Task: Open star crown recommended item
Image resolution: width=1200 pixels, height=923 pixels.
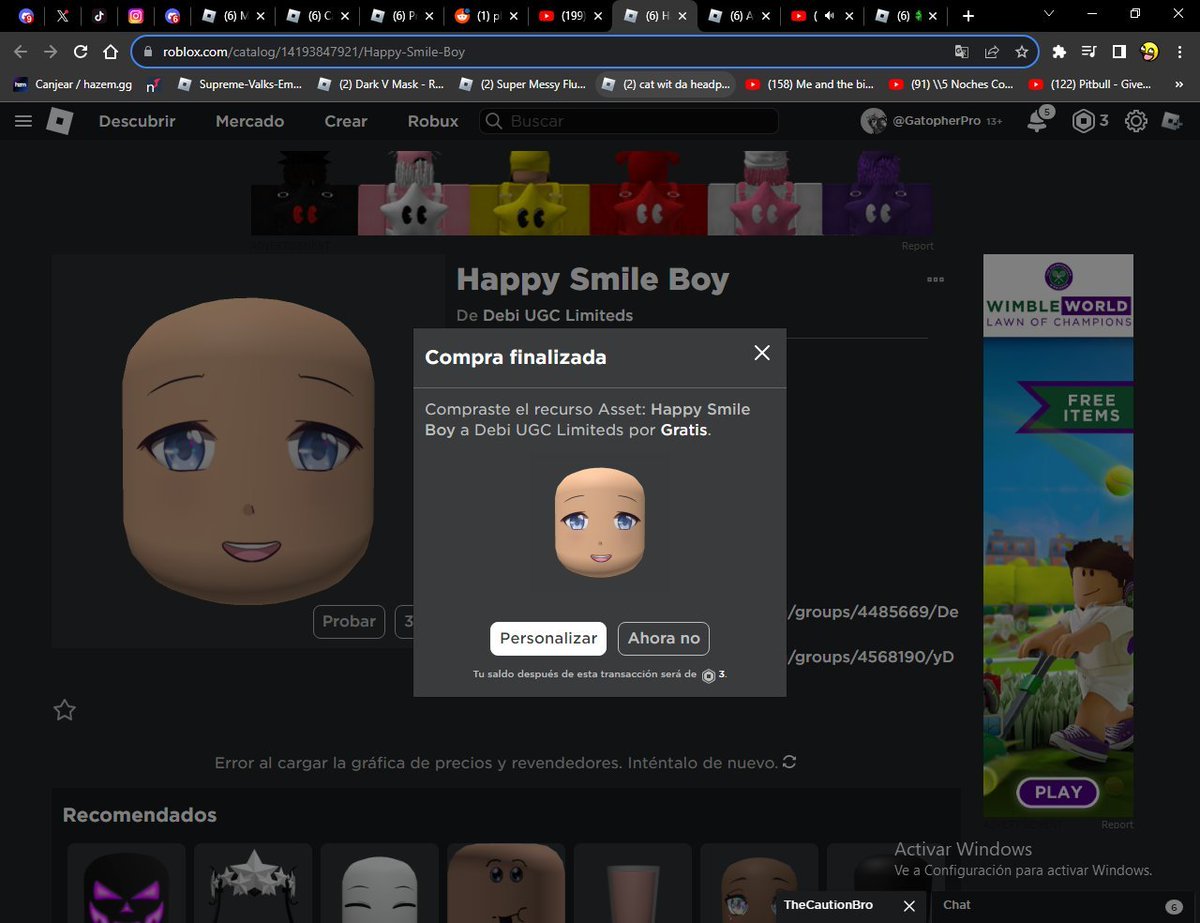Action: click(253, 883)
